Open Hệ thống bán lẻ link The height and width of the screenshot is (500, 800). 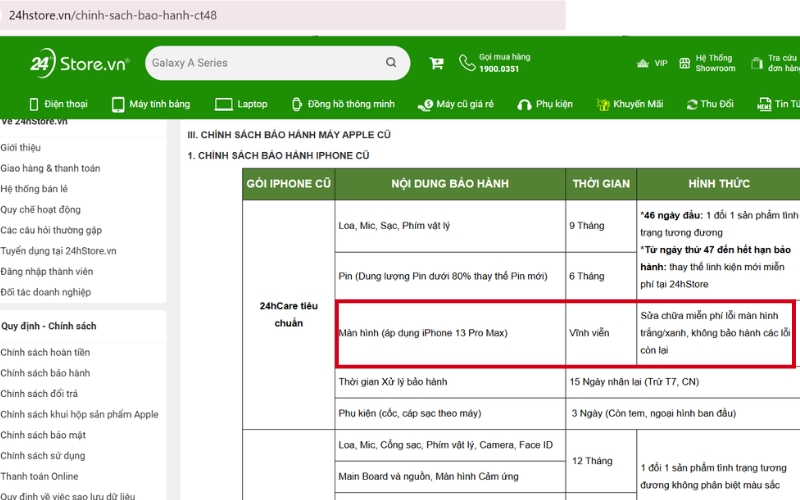pos(34,189)
